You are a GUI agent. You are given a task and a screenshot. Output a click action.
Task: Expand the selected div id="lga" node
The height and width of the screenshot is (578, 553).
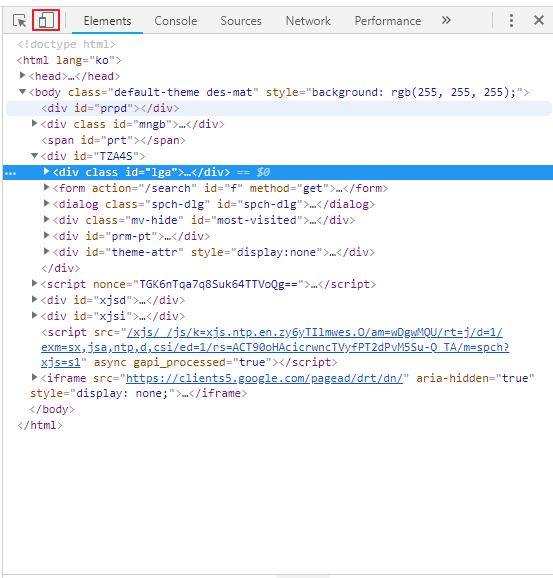click(46, 171)
